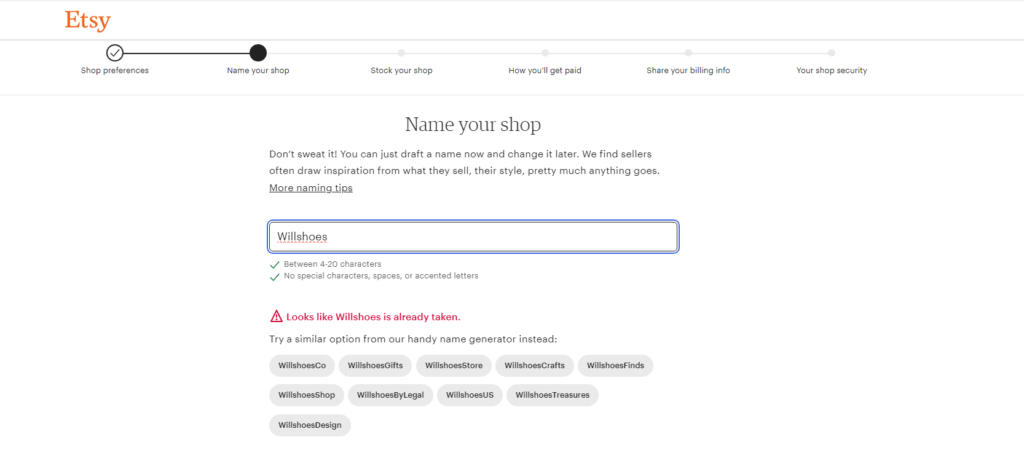Image resolution: width=1024 pixels, height=461 pixels.
Task: Choose the WillshoesDesign suggestion
Action: (310, 425)
